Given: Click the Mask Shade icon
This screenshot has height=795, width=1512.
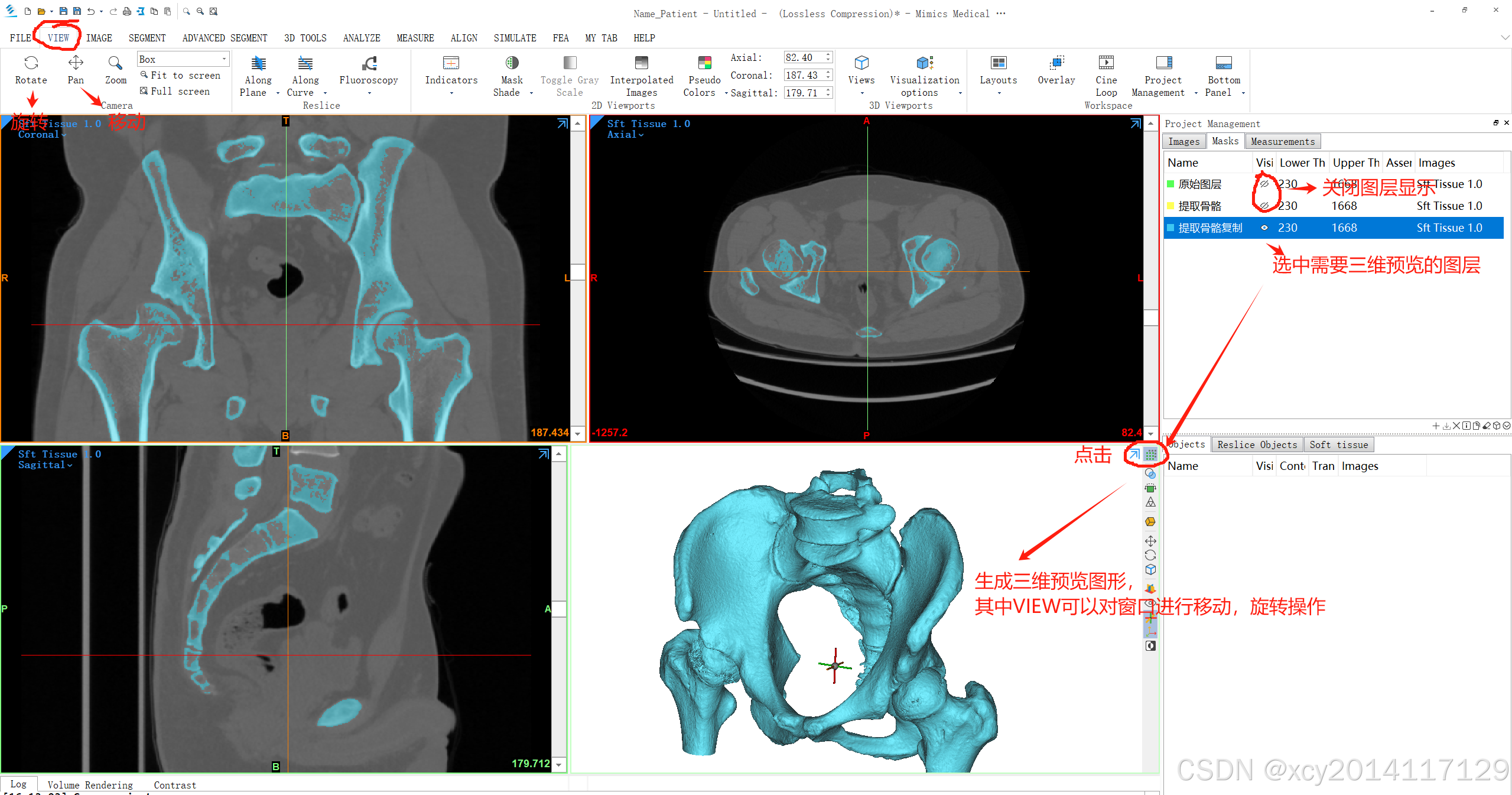Looking at the screenshot, I should [512, 63].
